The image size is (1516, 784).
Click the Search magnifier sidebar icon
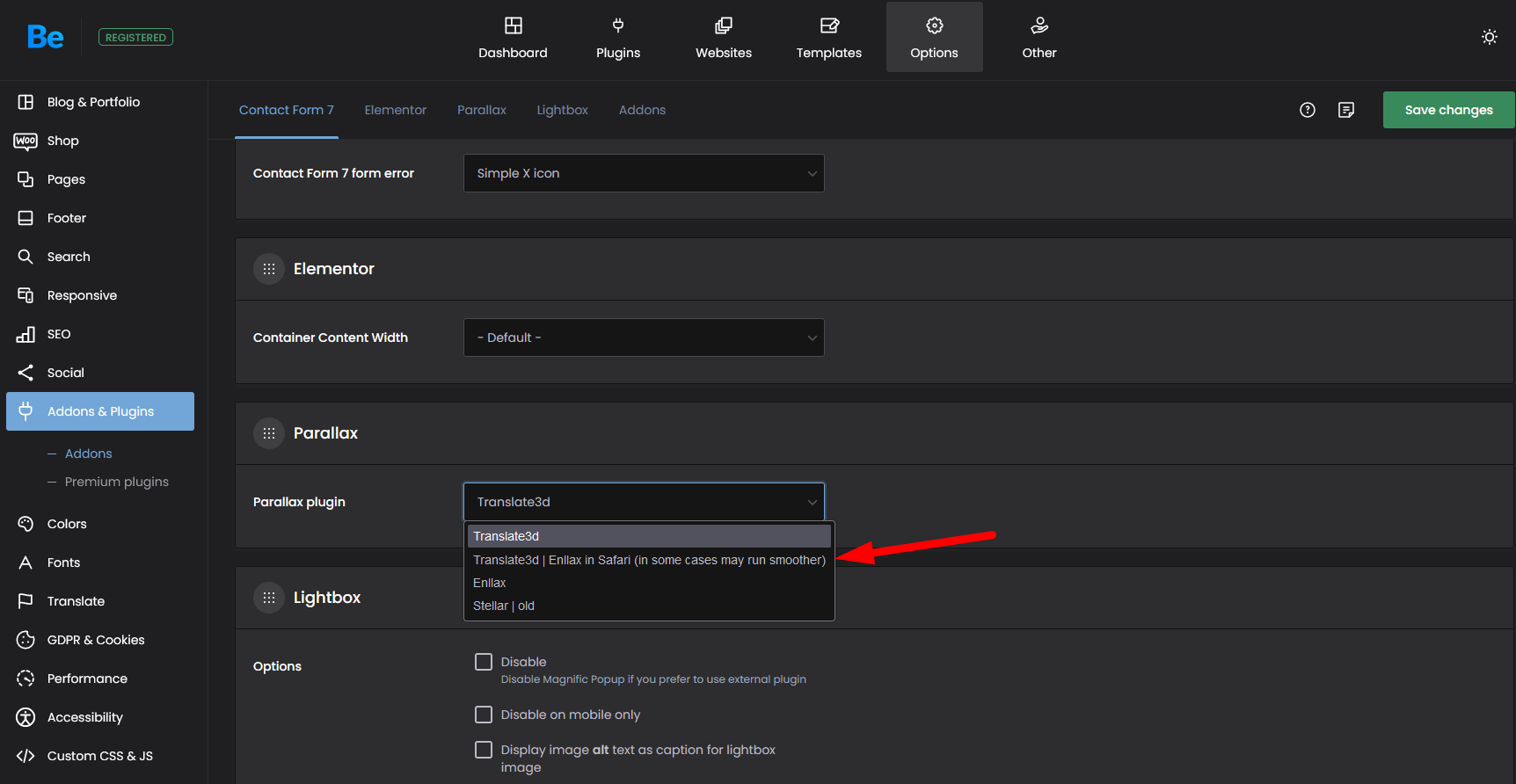click(x=26, y=257)
